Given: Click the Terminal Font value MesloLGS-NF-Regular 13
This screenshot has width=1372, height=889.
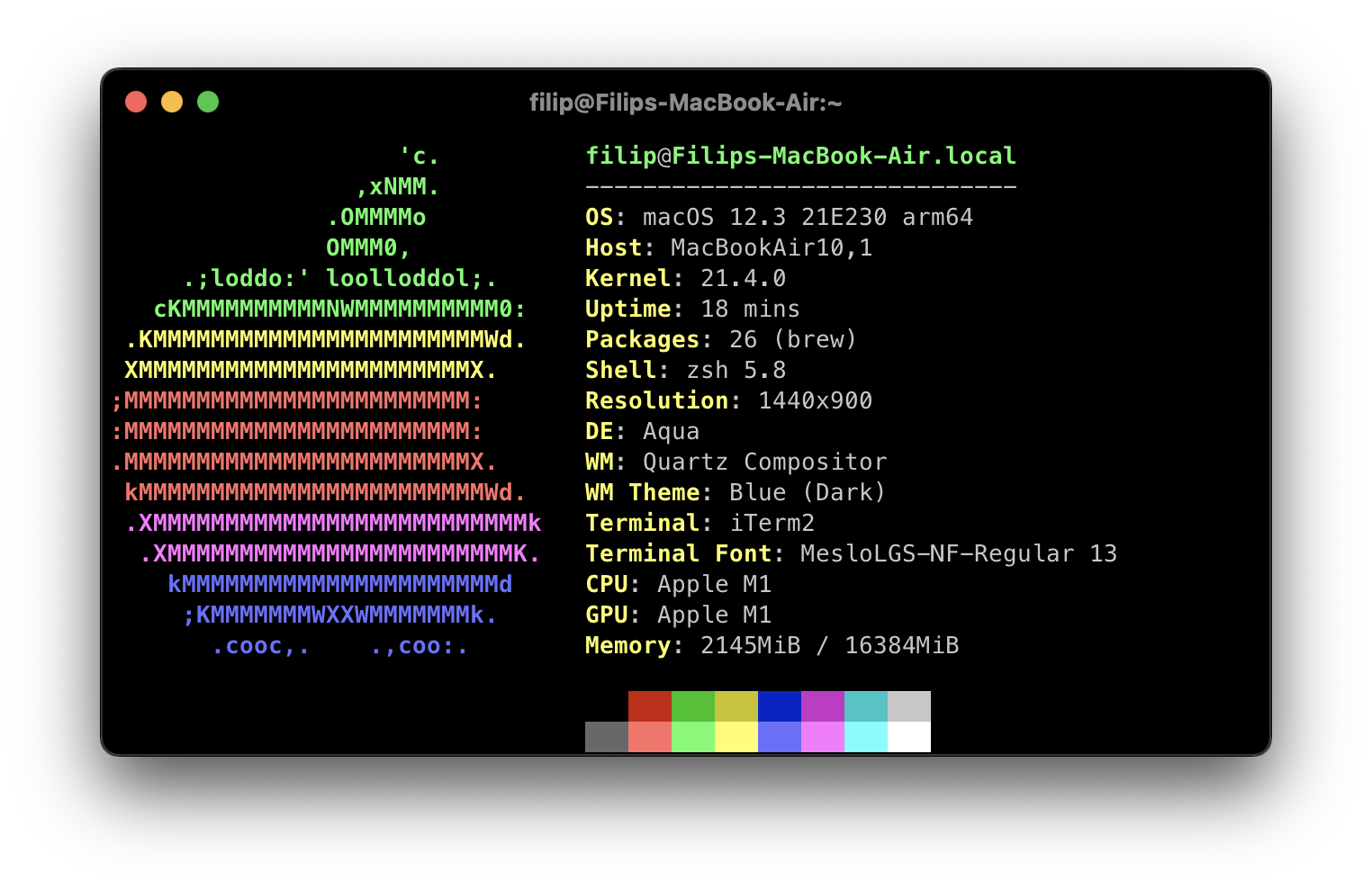Looking at the screenshot, I should (x=959, y=553).
